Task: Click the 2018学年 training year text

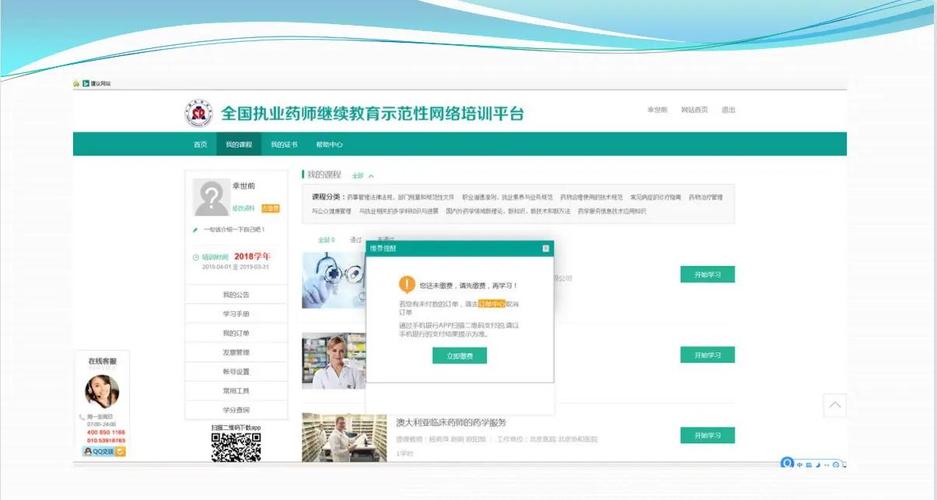Action: 252,256
